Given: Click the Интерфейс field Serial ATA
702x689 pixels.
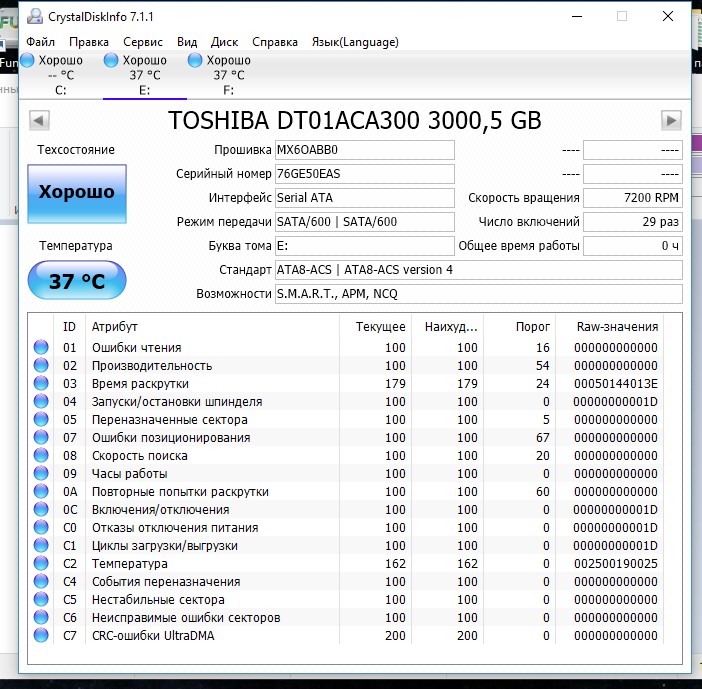Looking at the screenshot, I should tap(364, 198).
